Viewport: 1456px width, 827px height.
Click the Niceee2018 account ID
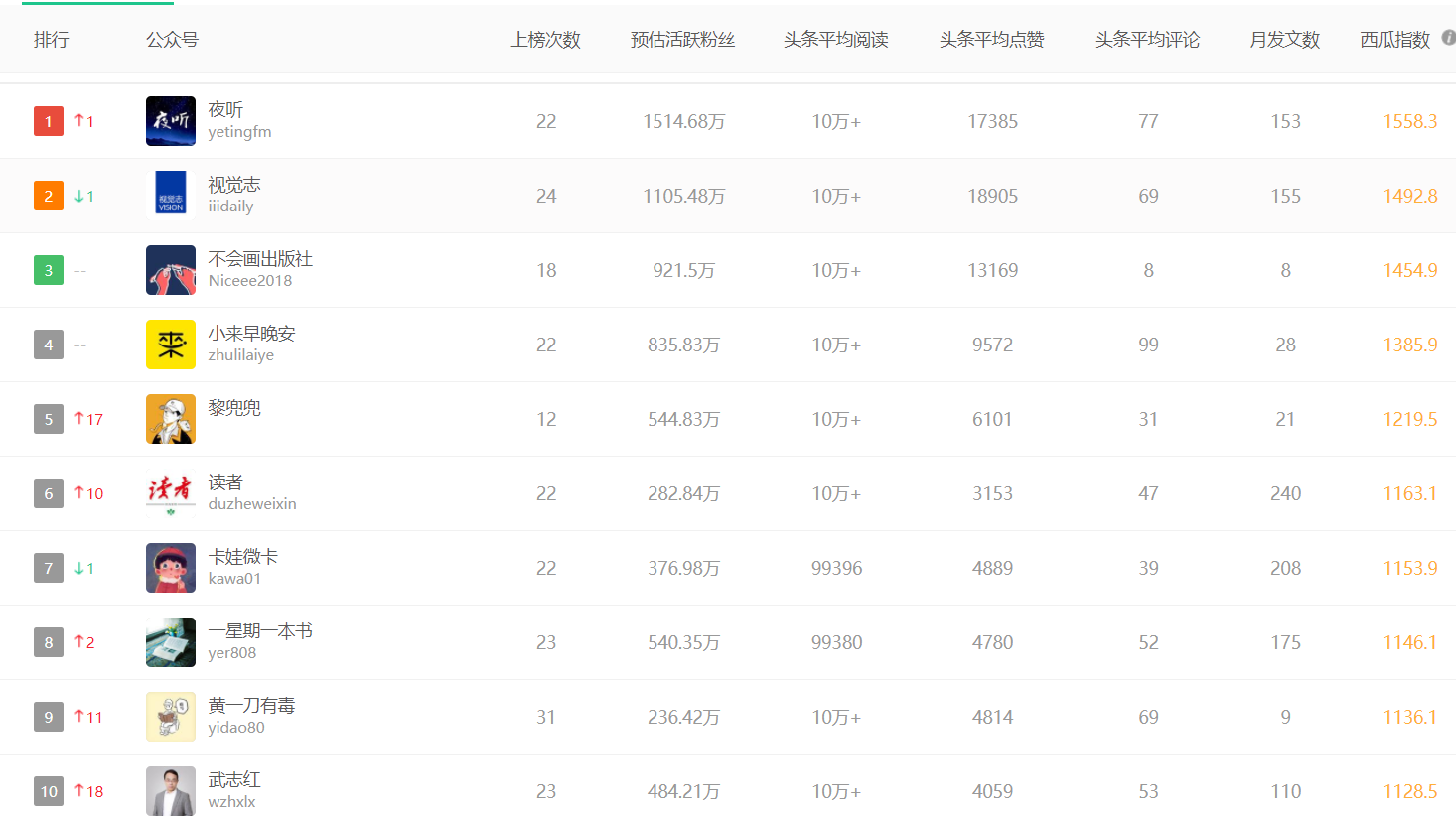(x=250, y=281)
